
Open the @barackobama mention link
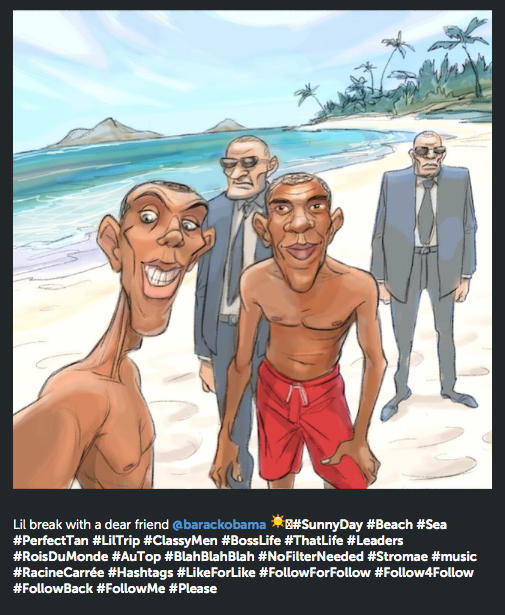219,525
